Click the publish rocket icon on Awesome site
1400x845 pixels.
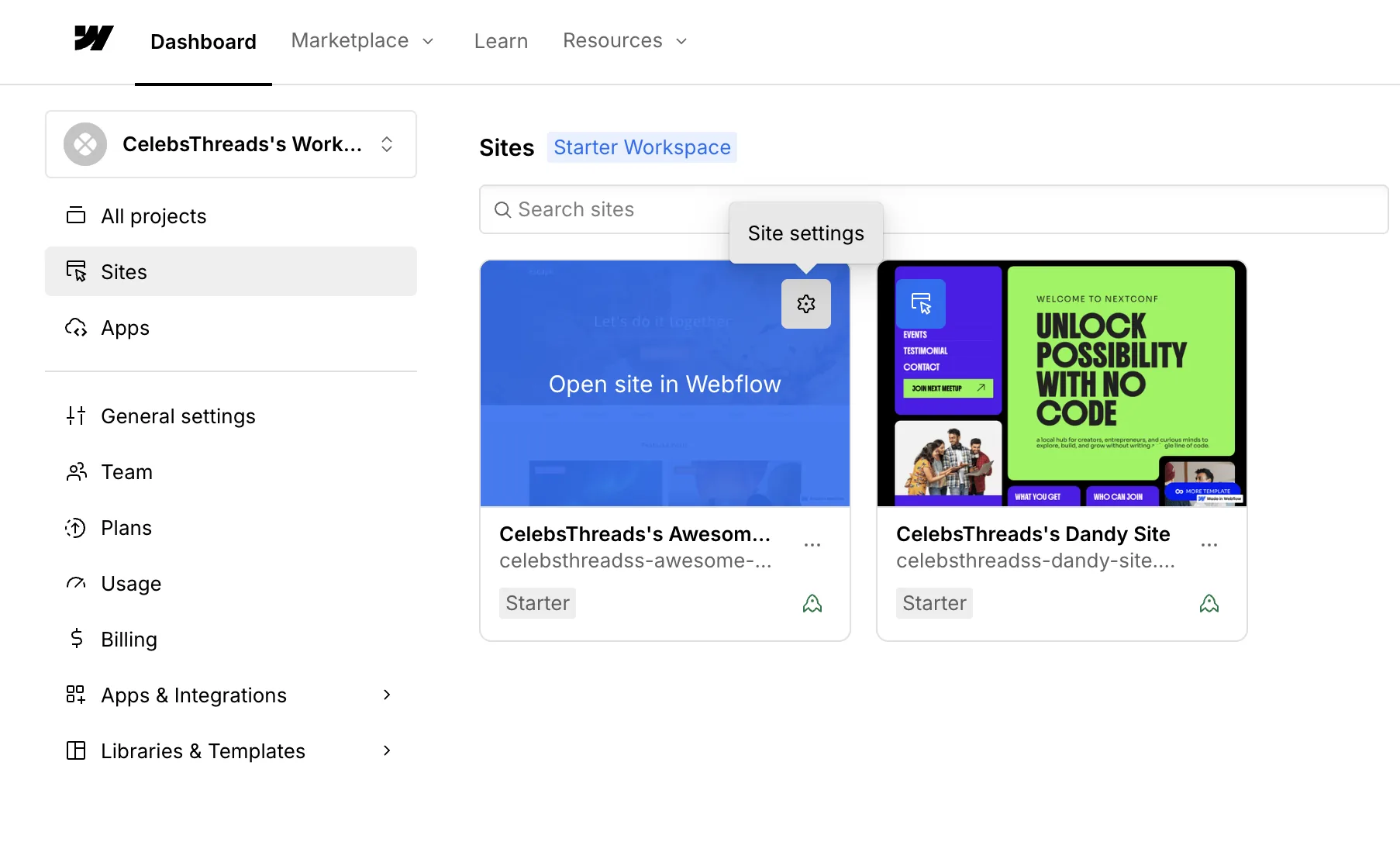(x=812, y=603)
